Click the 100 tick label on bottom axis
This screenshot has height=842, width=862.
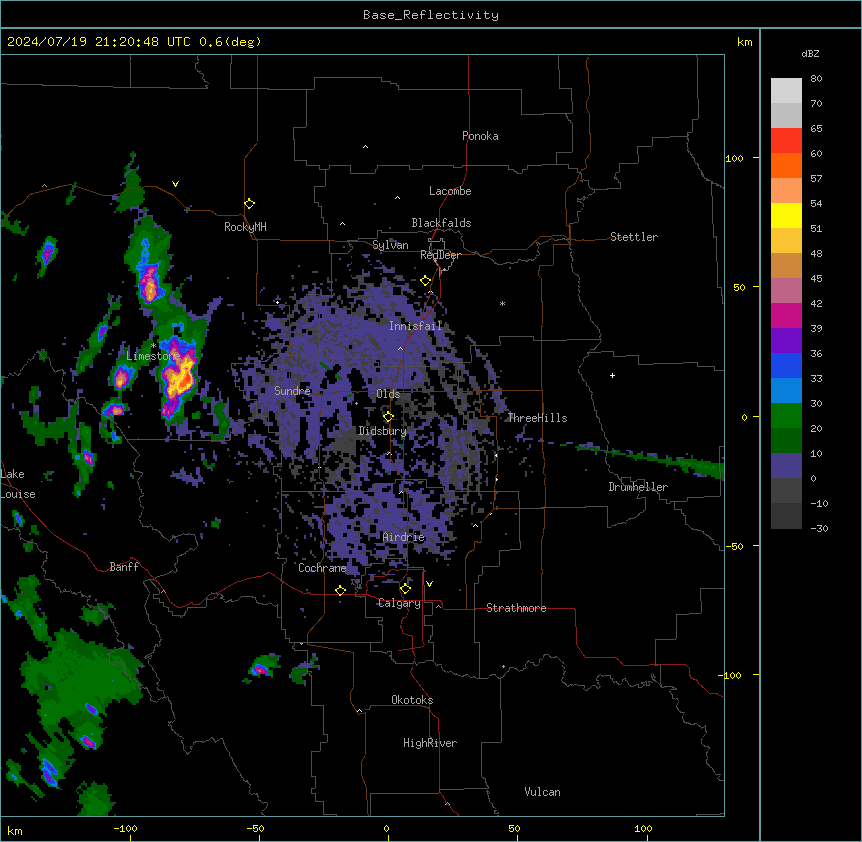643,828
